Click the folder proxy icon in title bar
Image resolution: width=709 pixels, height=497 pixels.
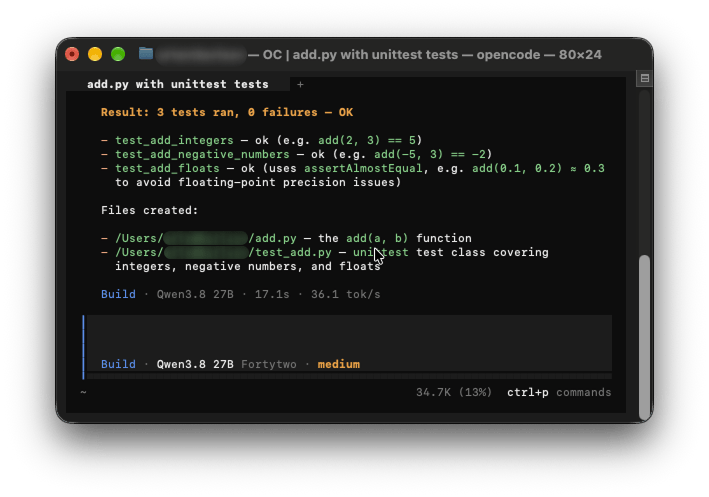[146, 54]
